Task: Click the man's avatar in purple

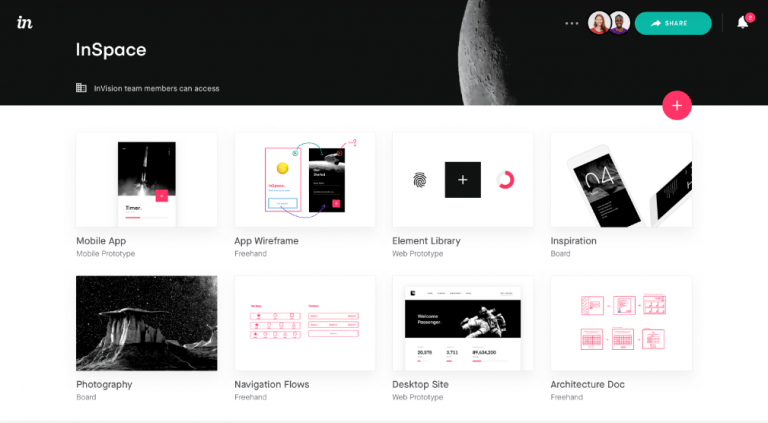Action: (620, 23)
